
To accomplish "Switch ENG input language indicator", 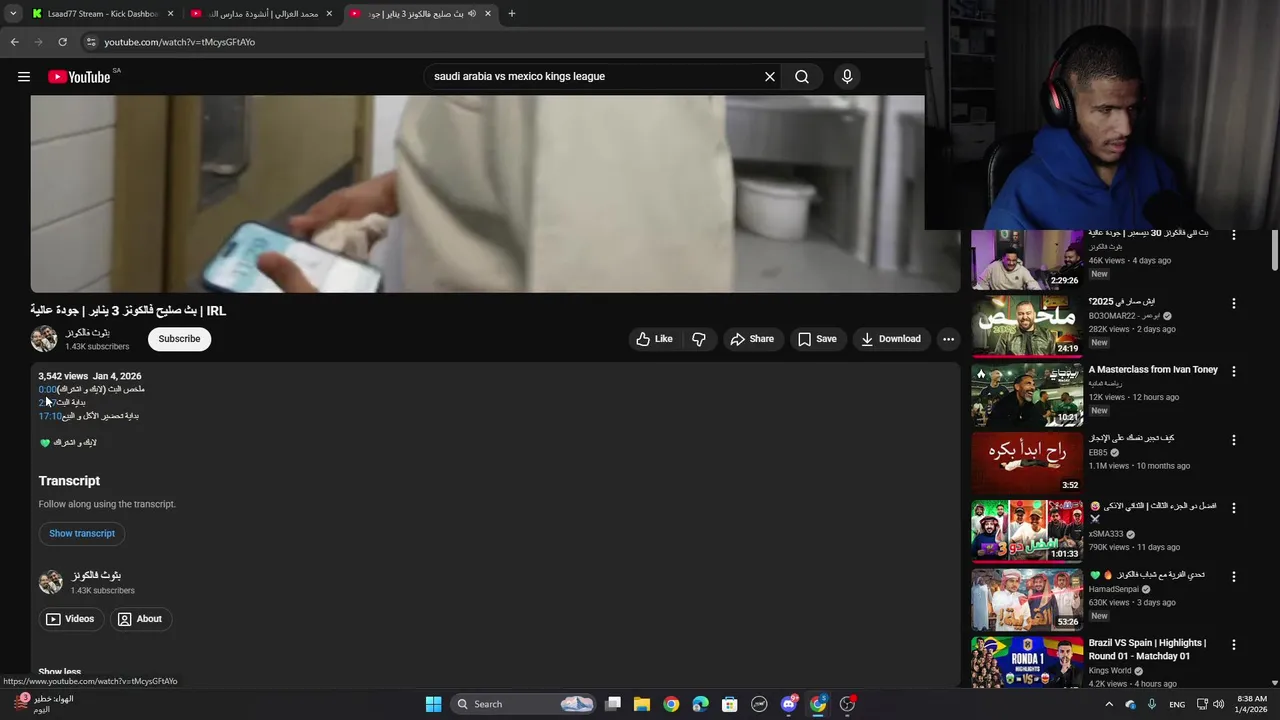I will click(1177, 704).
